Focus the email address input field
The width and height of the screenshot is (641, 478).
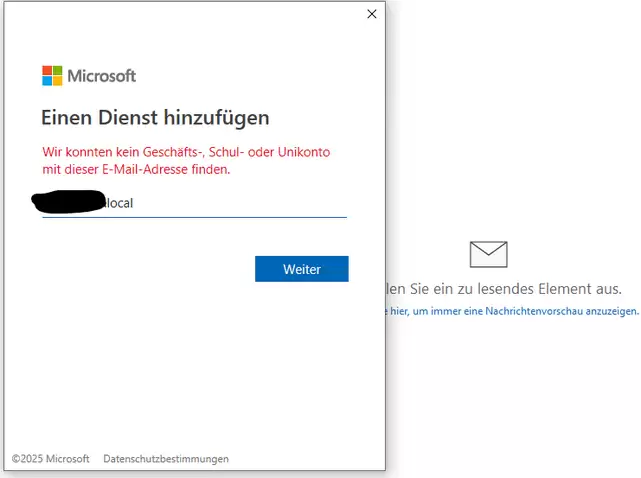(195, 203)
